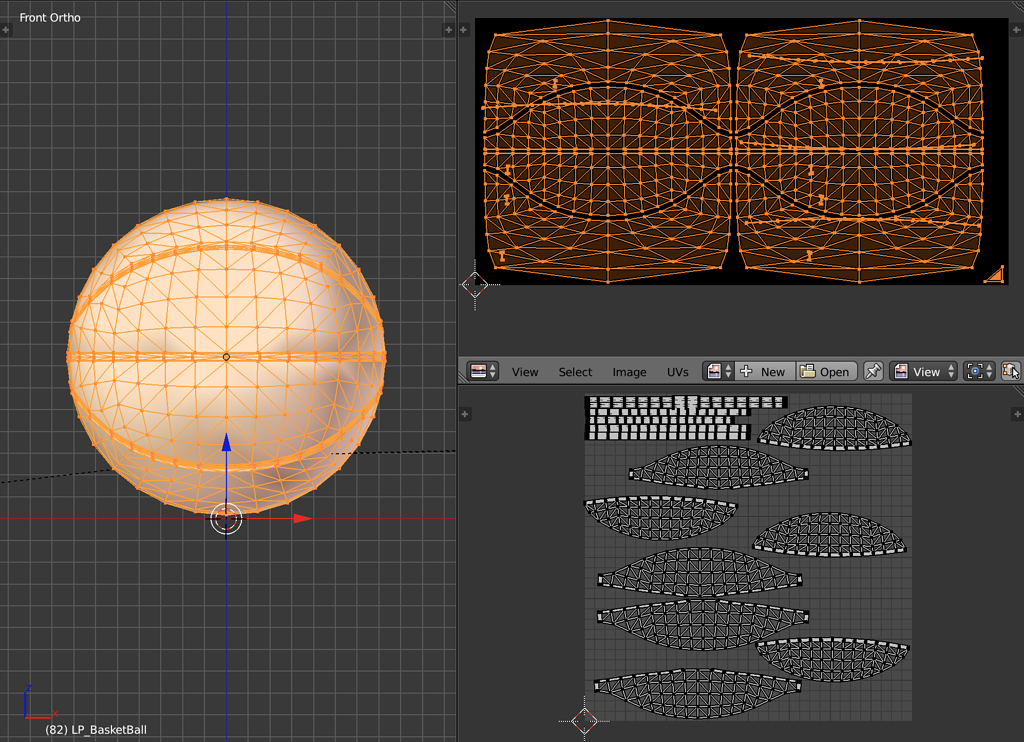The image size is (1024, 742).
Task: Enable Image Painting mode with the far-right header icon
Action: [x=1010, y=371]
